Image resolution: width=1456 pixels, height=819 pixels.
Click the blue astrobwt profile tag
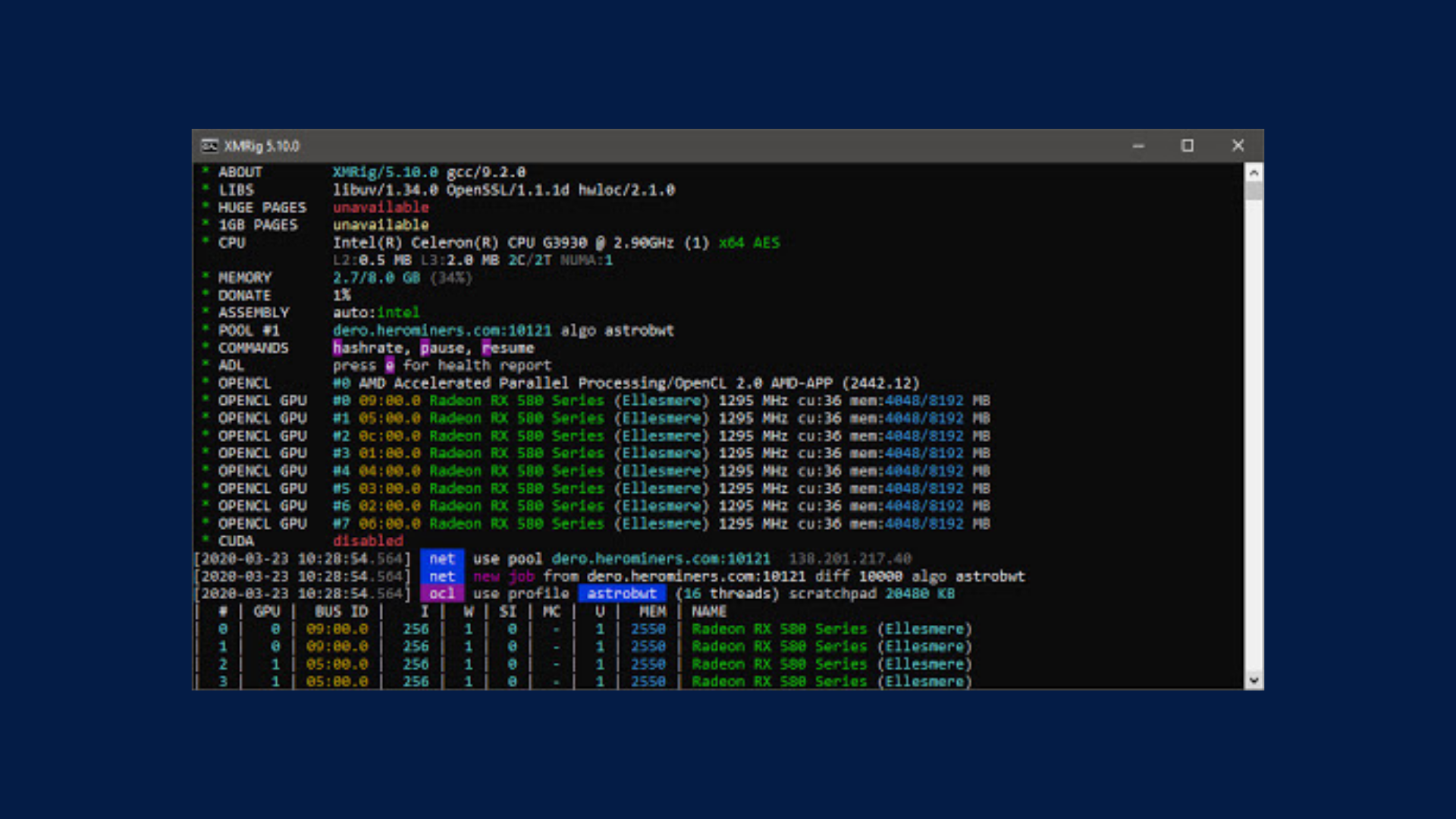[621, 594]
